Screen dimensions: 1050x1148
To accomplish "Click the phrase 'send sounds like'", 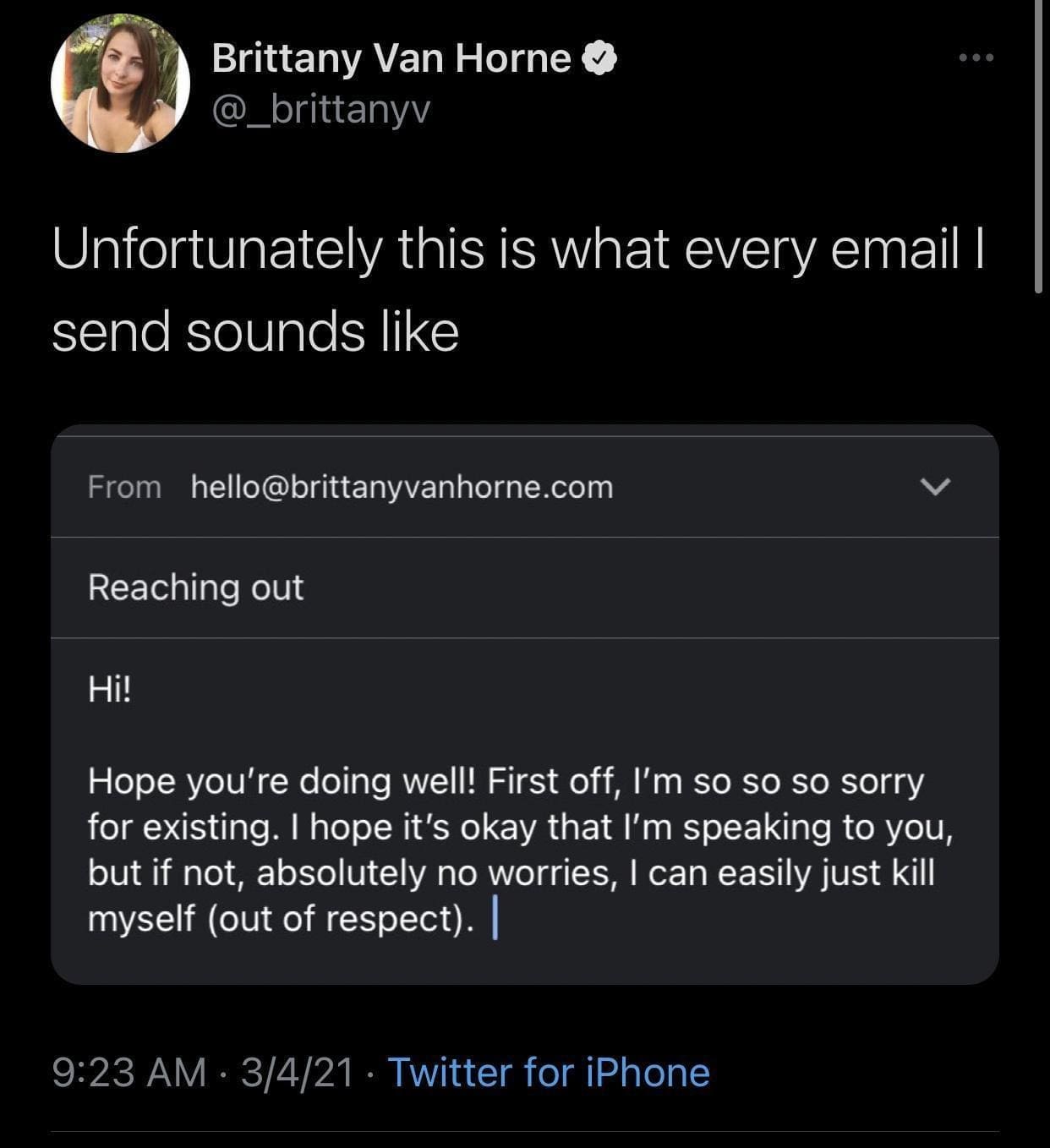I will [255, 331].
